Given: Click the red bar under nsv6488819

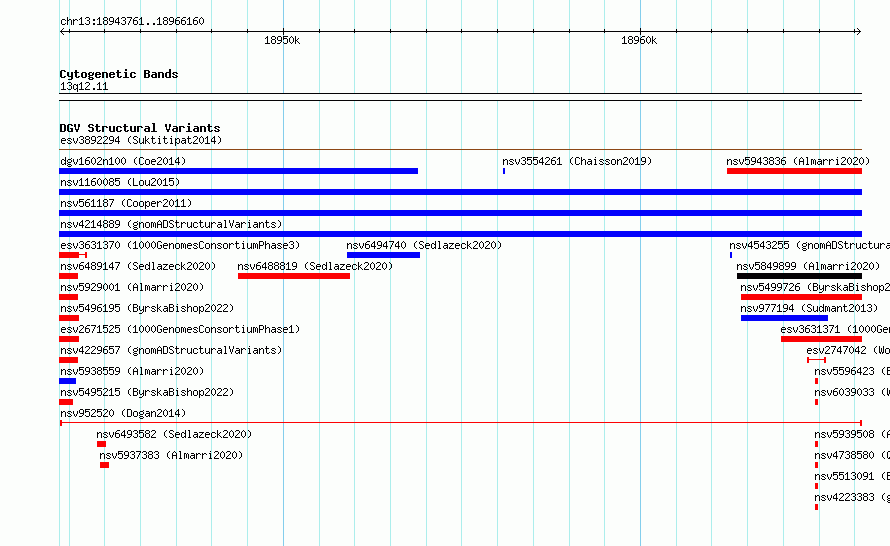Looking at the screenshot, I should pyautogui.click(x=294, y=276).
